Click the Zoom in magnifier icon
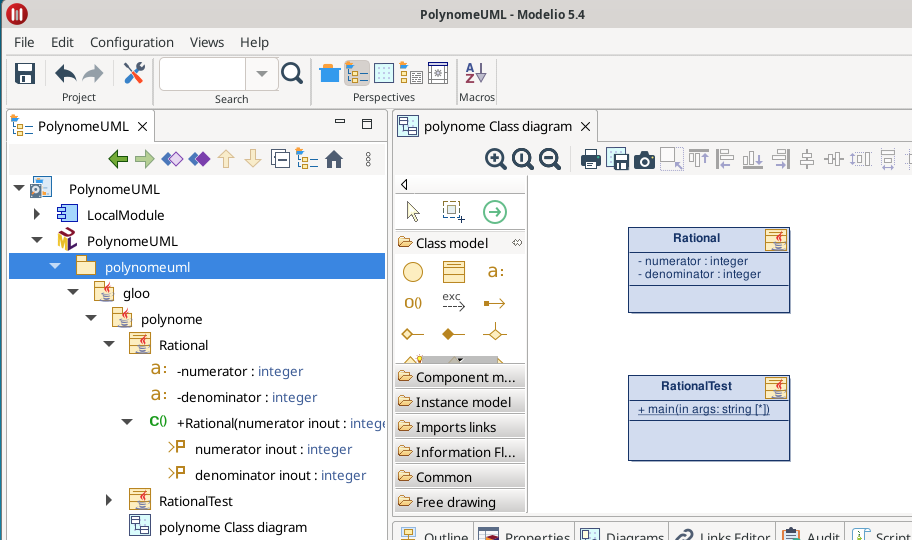Viewport: 912px width, 540px height. [x=495, y=158]
